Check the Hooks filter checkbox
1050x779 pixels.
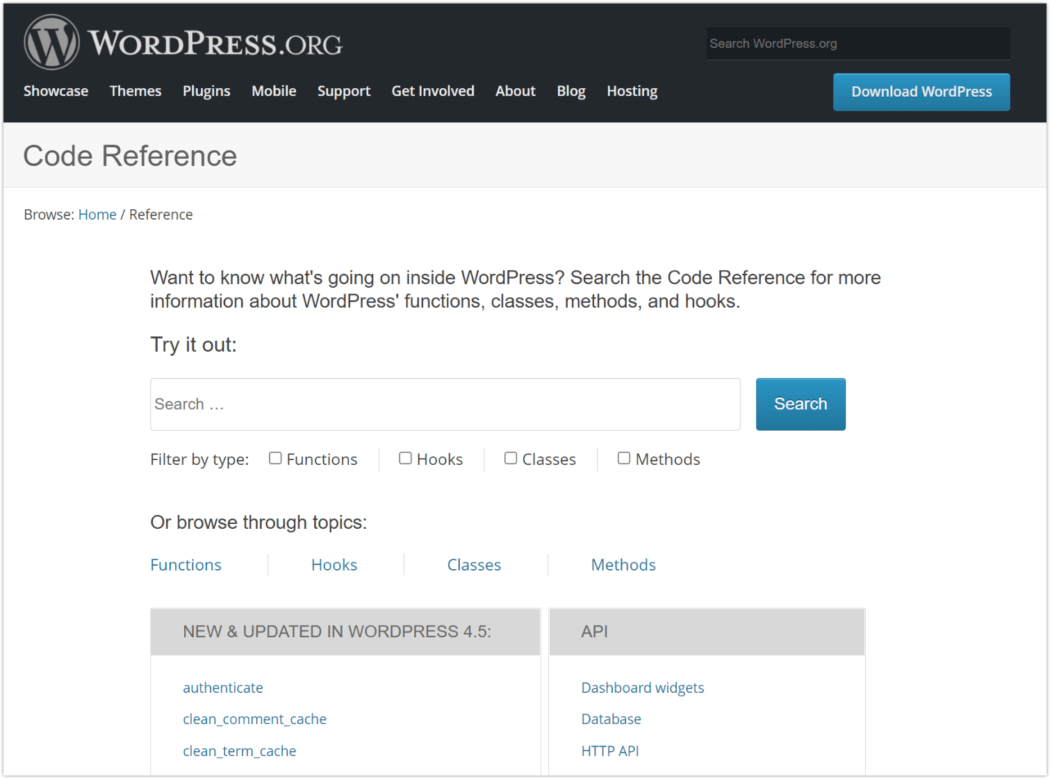pyautogui.click(x=405, y=458)
